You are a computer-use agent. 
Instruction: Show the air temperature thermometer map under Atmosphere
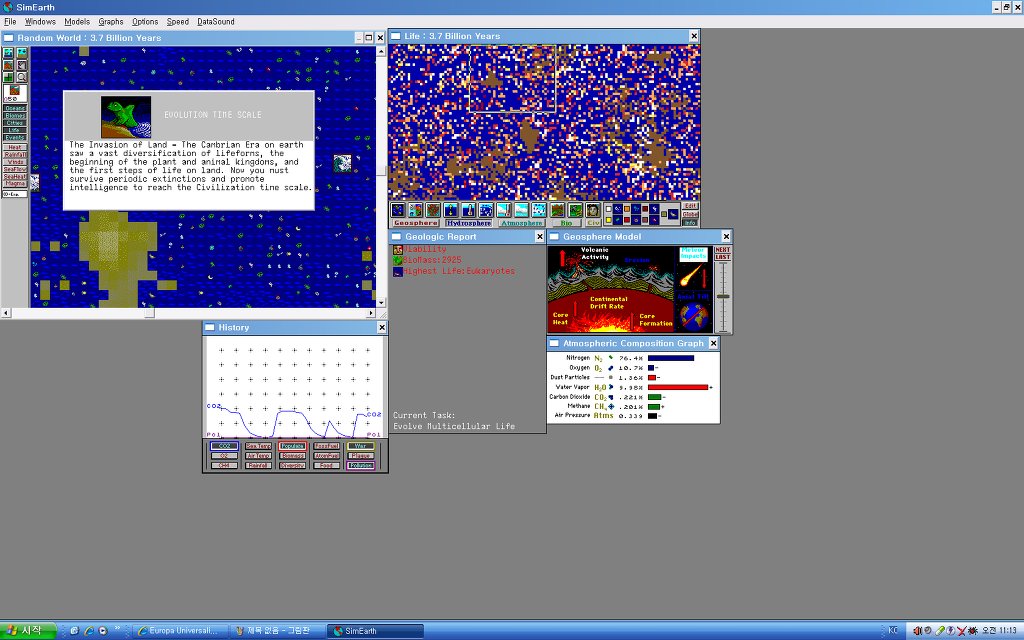click(x=504, y=210)
